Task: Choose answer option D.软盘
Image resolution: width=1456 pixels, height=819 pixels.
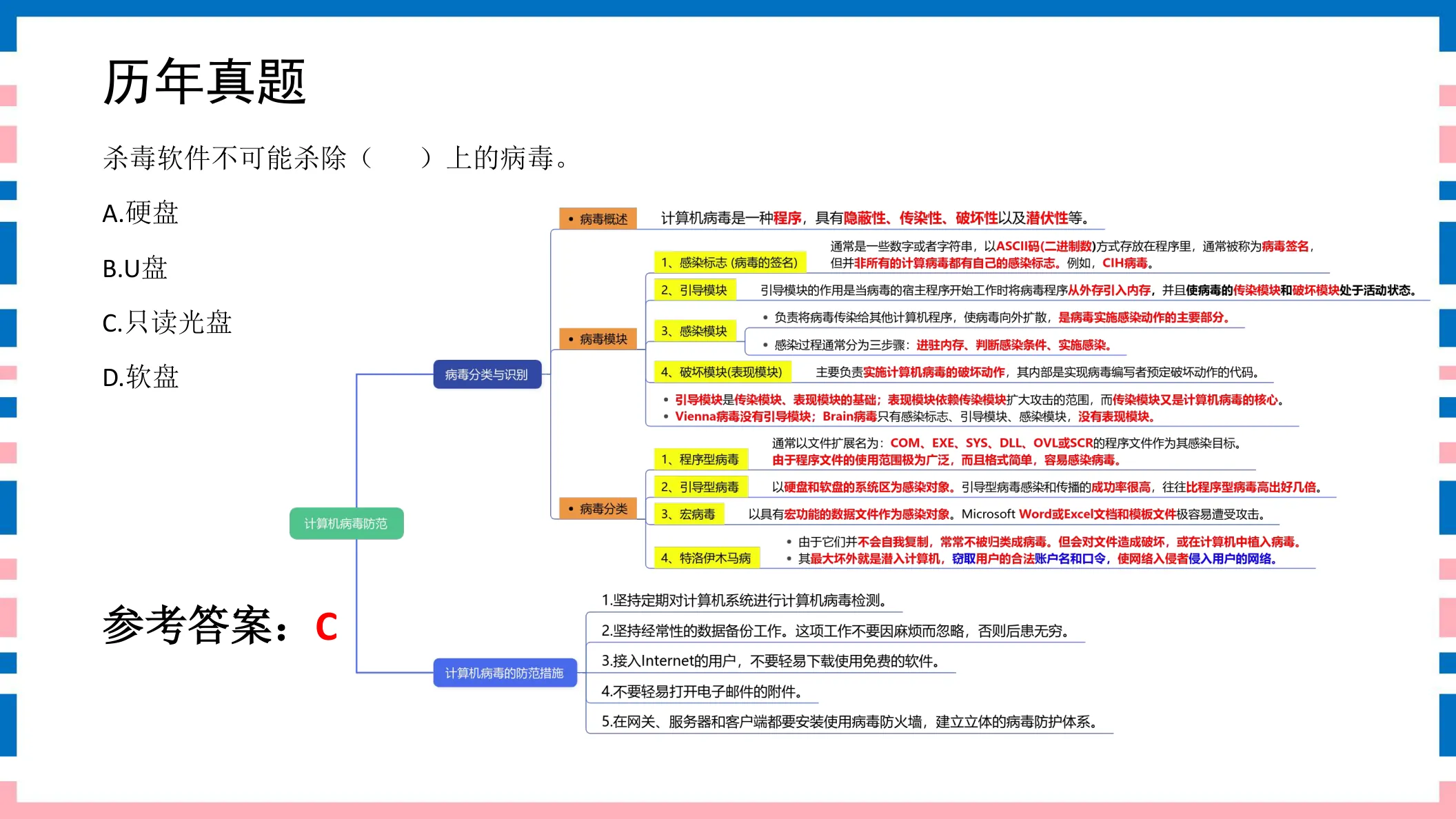Action: (x=141, y=377)
